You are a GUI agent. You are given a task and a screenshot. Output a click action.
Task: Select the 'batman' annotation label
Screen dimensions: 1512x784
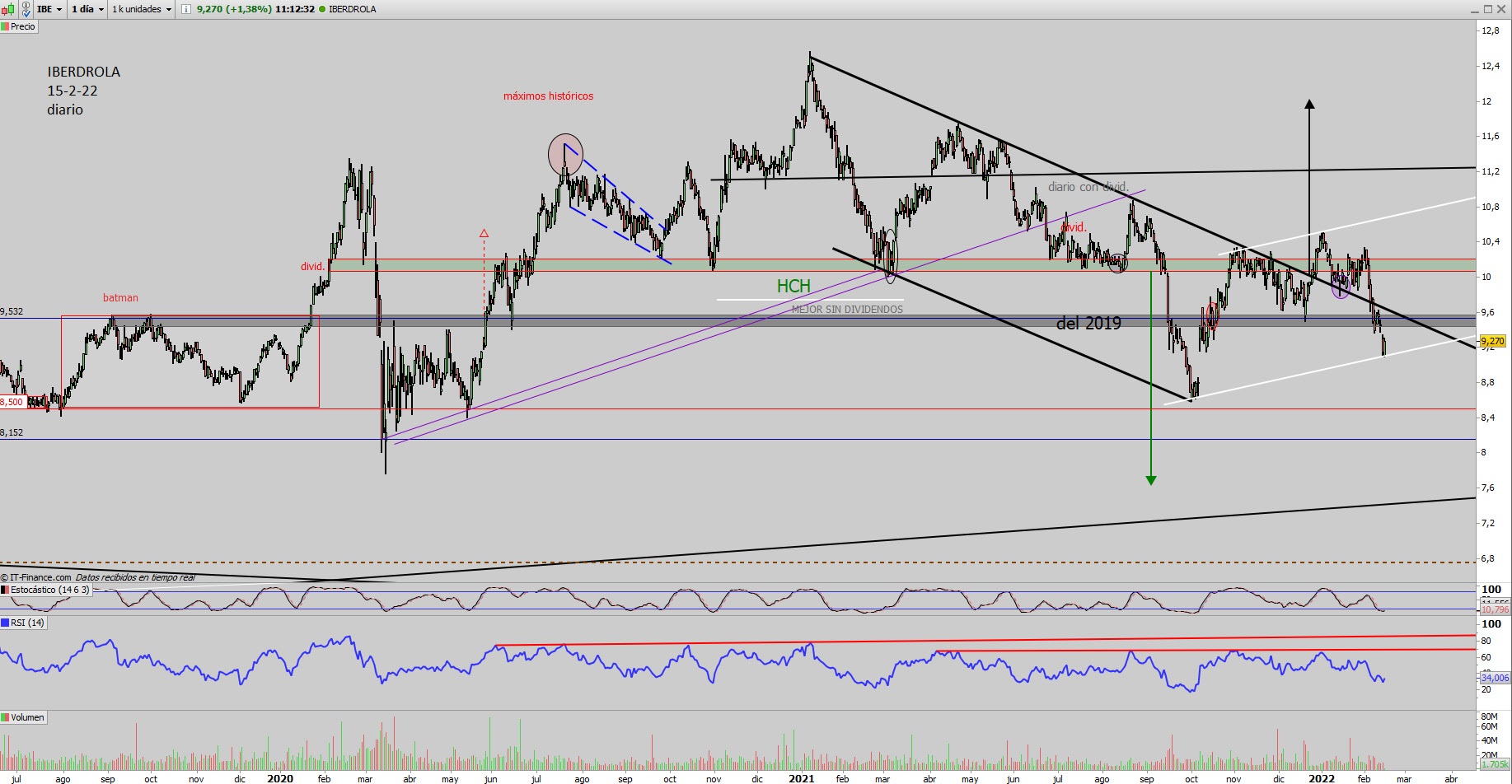120,298
